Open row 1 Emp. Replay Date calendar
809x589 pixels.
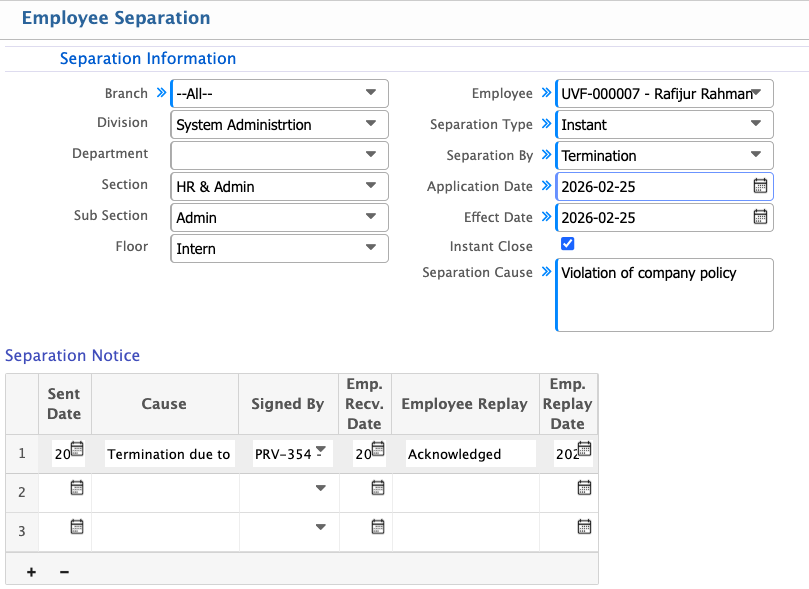585,449
